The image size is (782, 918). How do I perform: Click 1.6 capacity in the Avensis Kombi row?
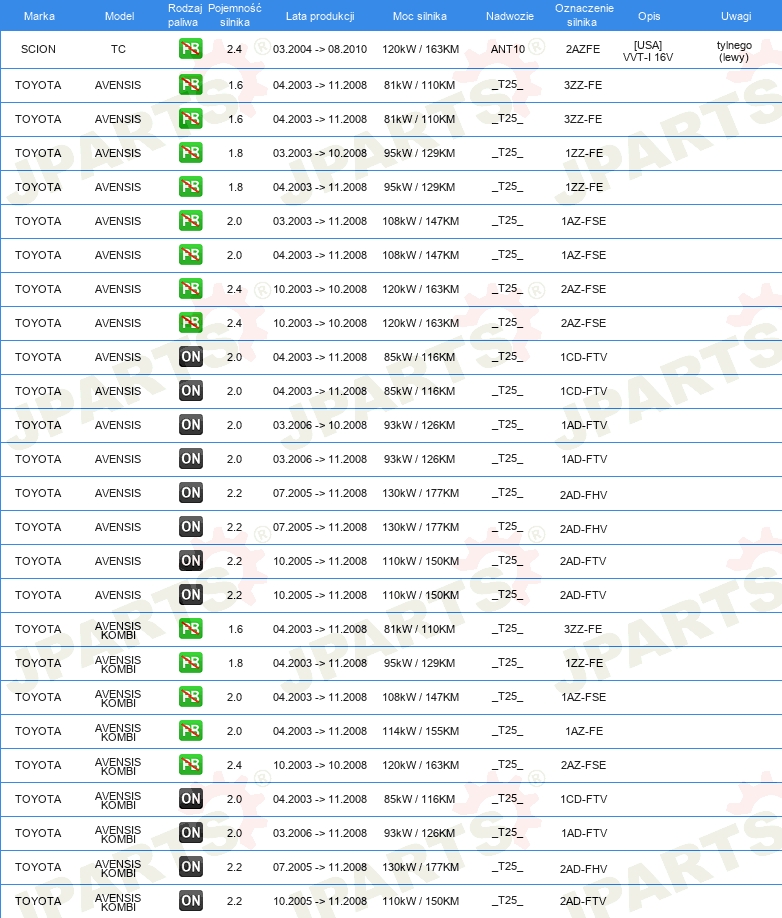(x=235, y=629)
